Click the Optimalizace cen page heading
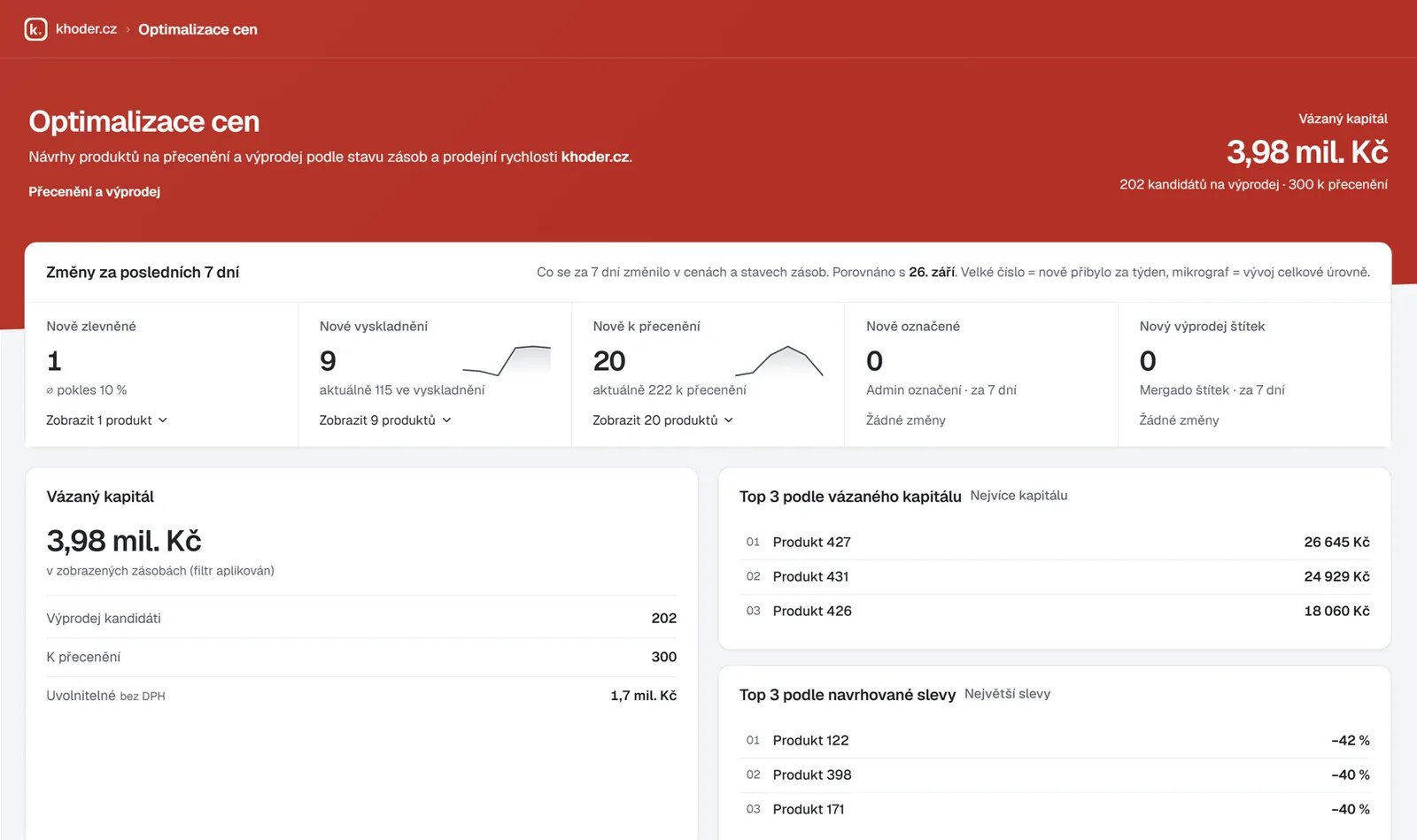Screen dimensions: 1417x840 144,121
